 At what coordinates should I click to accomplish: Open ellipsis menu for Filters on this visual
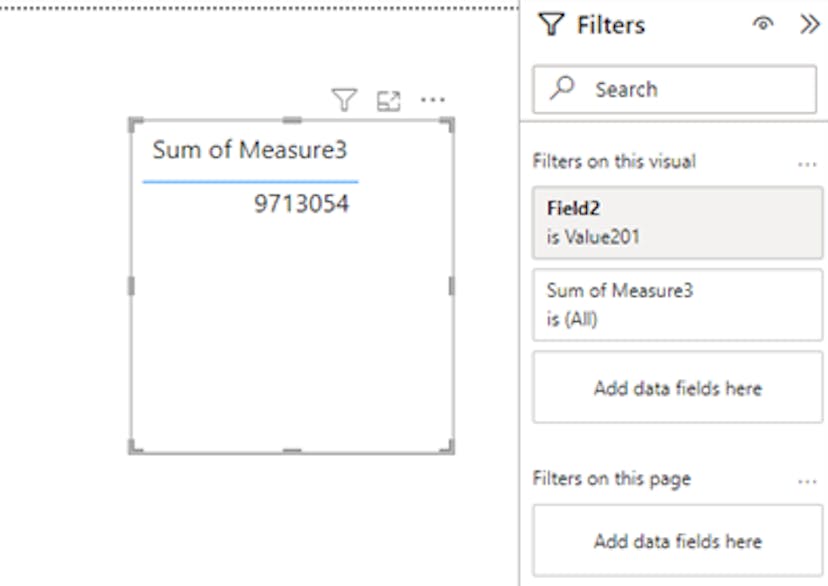(807, 164)
